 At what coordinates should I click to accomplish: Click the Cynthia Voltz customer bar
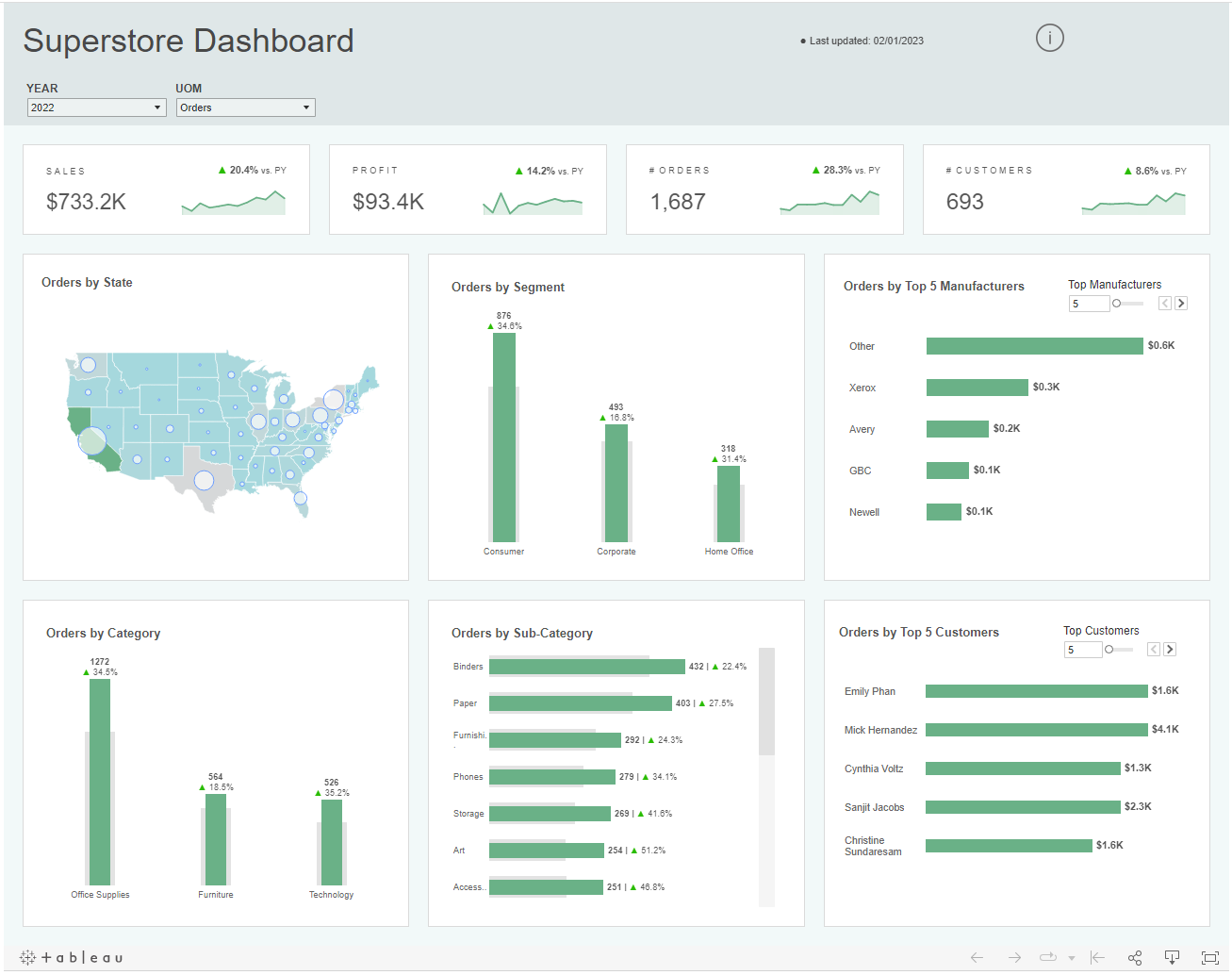click(x=1023, y=768)
